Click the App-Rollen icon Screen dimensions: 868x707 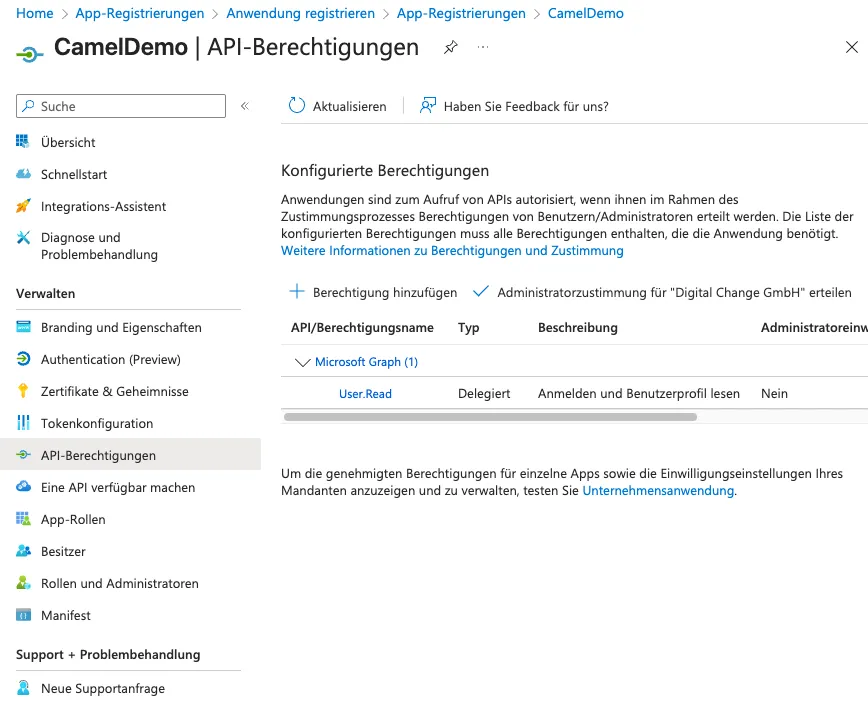tap(23, 519)
